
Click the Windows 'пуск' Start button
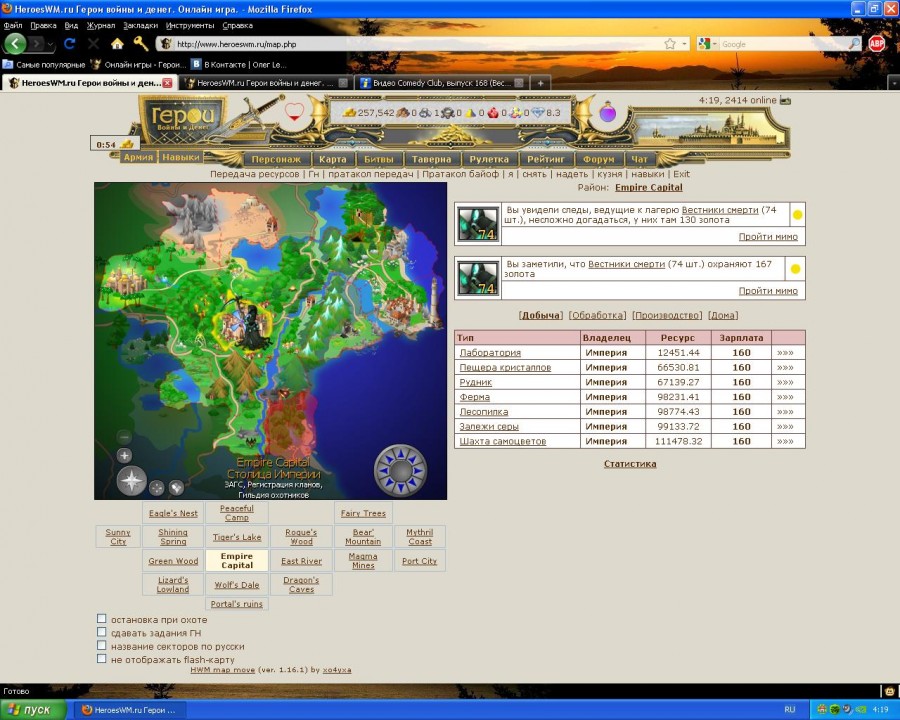click(x=33, y=710)
